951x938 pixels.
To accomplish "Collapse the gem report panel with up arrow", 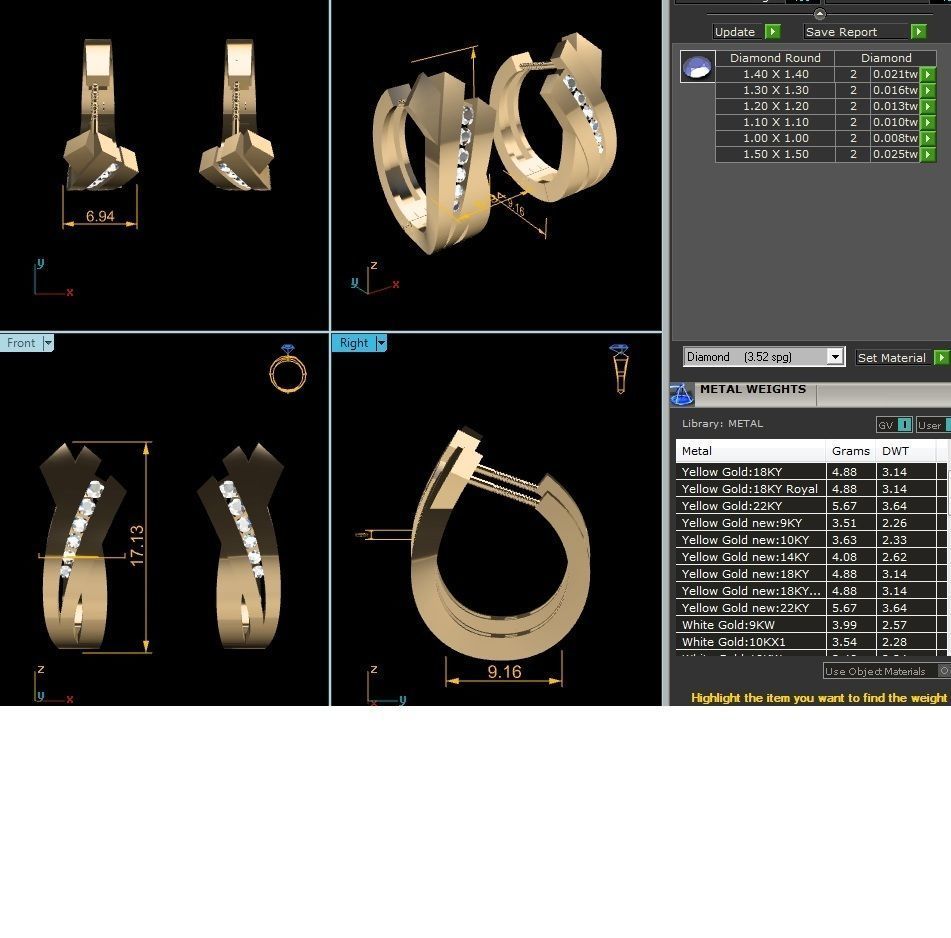I will tap(819, 13).
